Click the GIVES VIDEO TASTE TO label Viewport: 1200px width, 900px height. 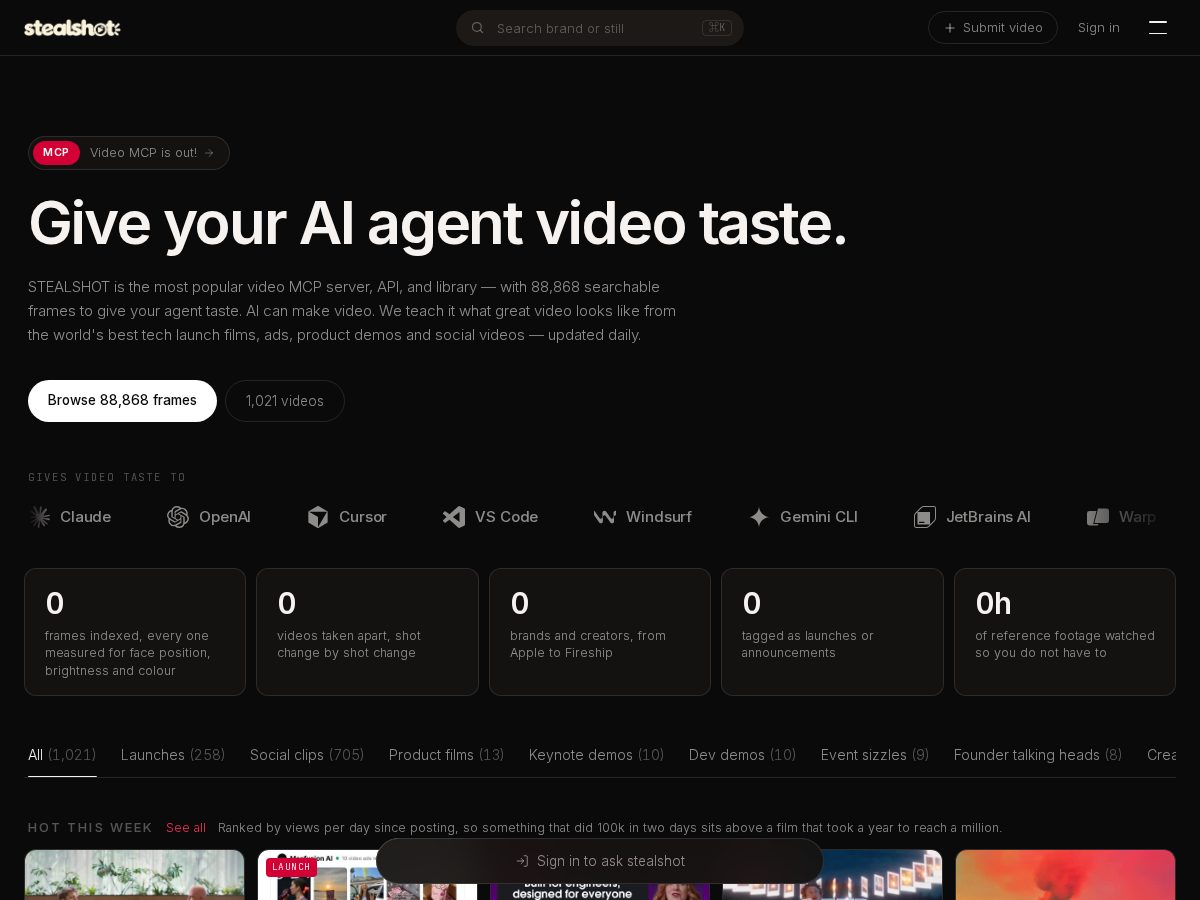pyautogui.click(x=107, y=478)
